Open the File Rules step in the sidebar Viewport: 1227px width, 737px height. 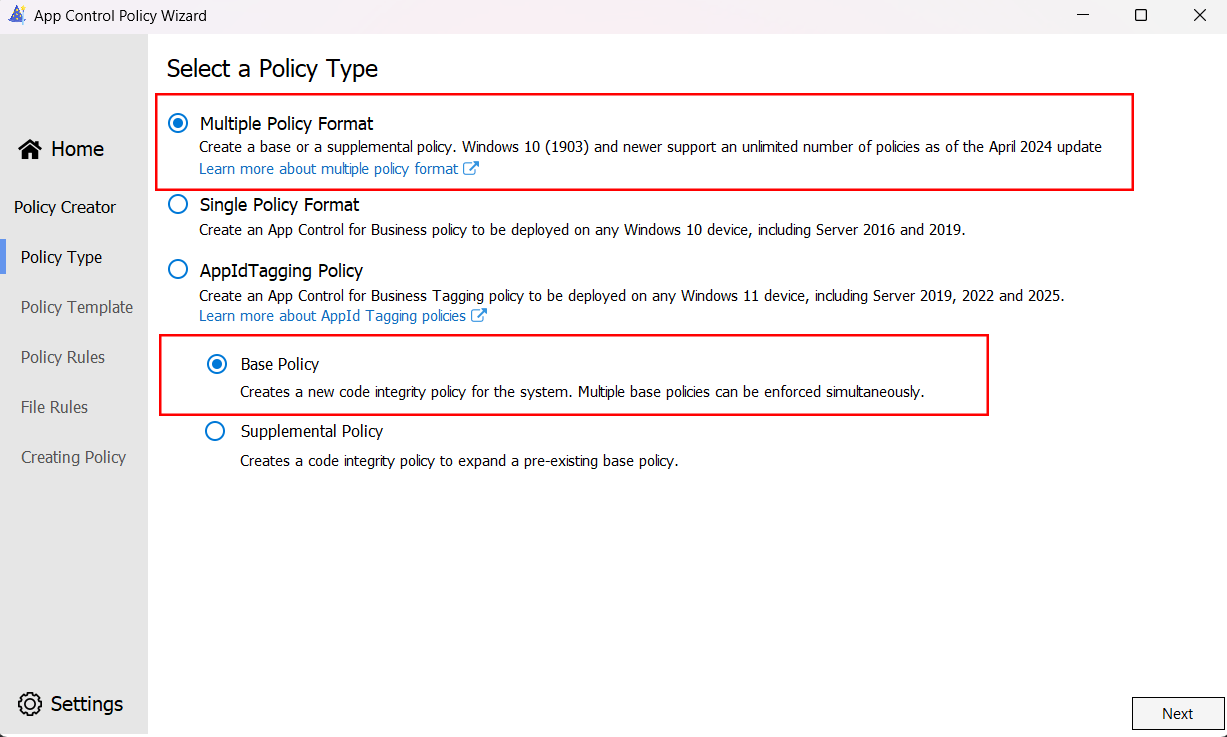(x=54, y=407)
